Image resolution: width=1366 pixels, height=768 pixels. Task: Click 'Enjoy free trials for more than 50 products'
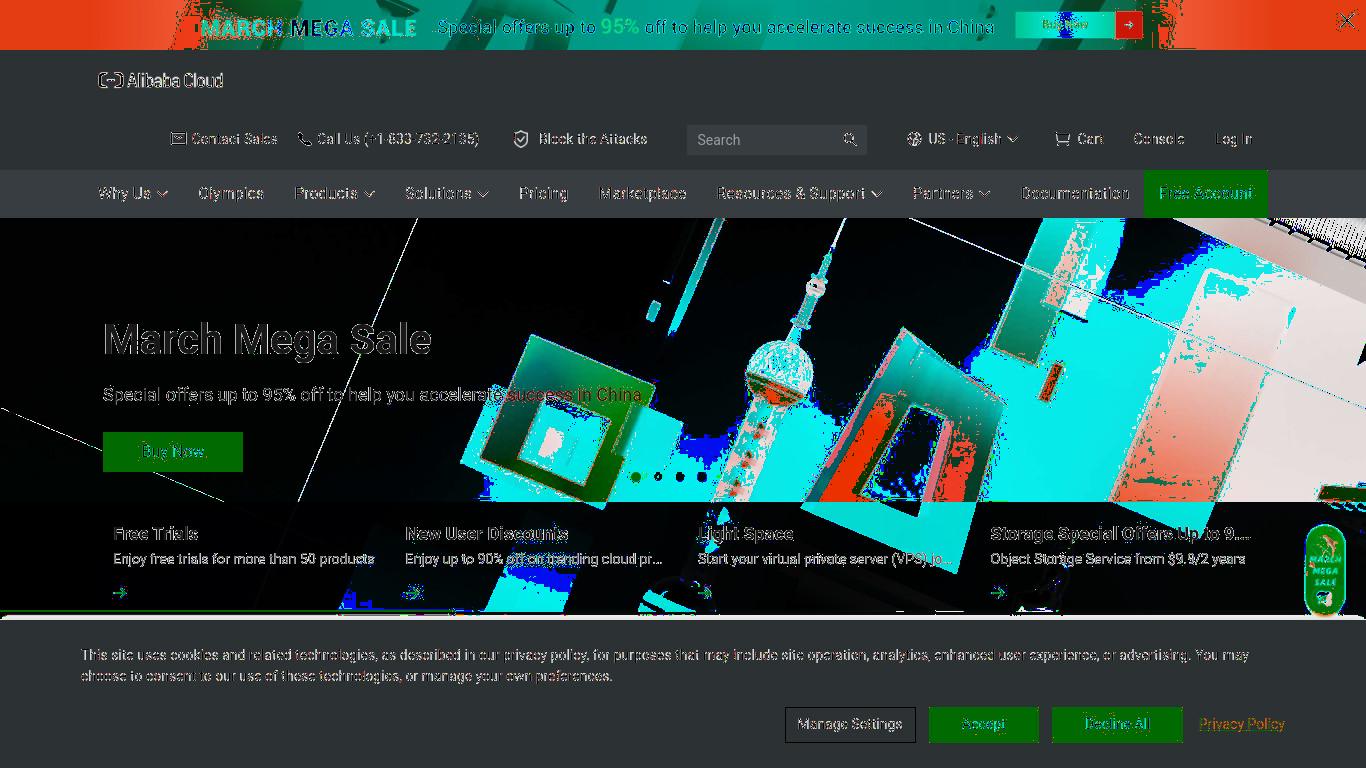point(244,559)
